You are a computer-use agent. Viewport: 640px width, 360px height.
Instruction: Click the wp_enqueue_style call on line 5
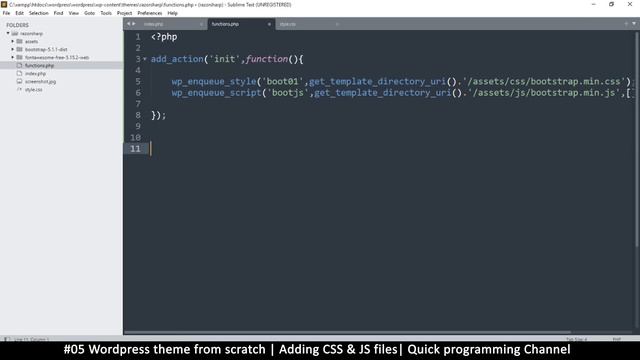(214, 82)
